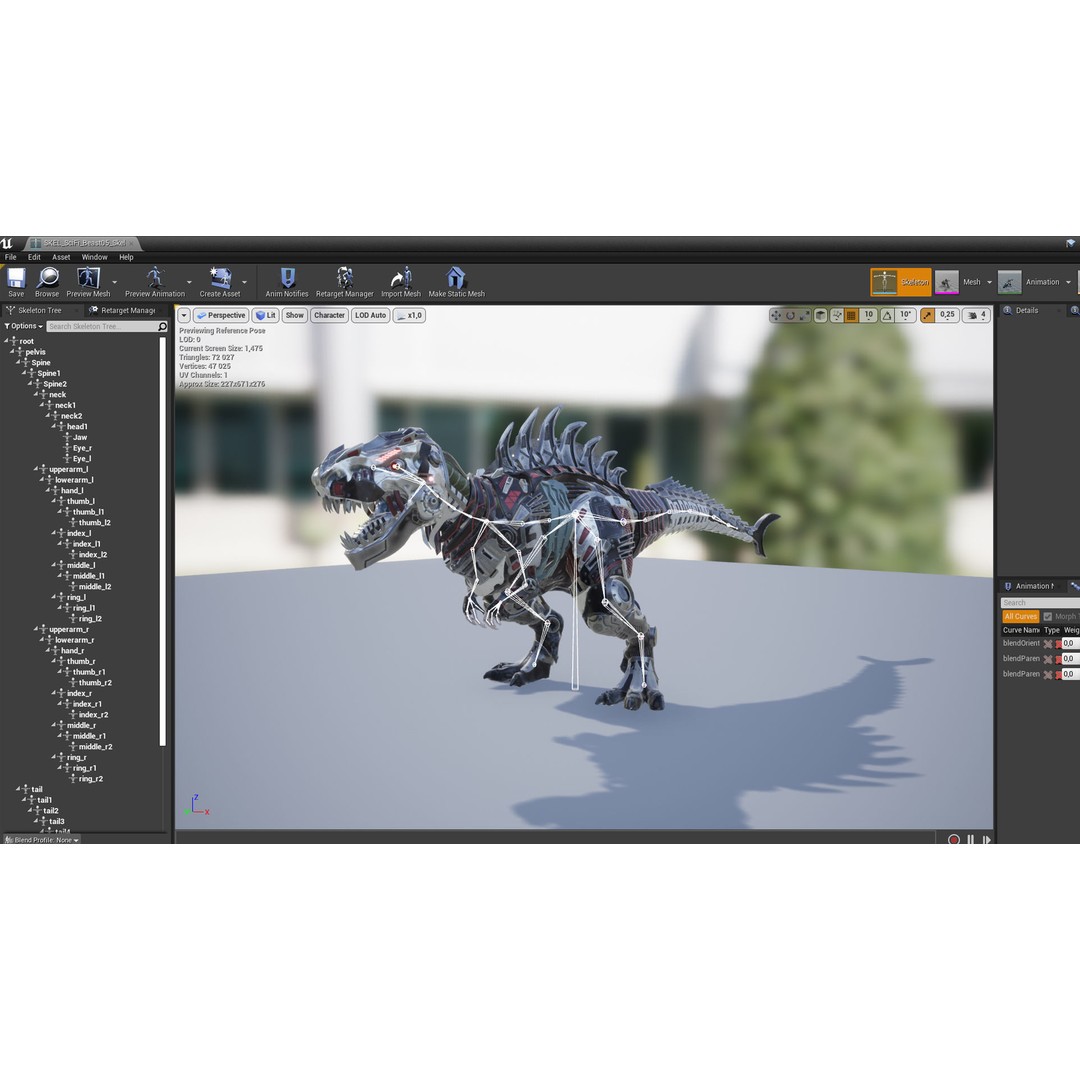Click the Preview Mesh toolbar icon
The image size is (1080, 1080).
tap(88, 278)
